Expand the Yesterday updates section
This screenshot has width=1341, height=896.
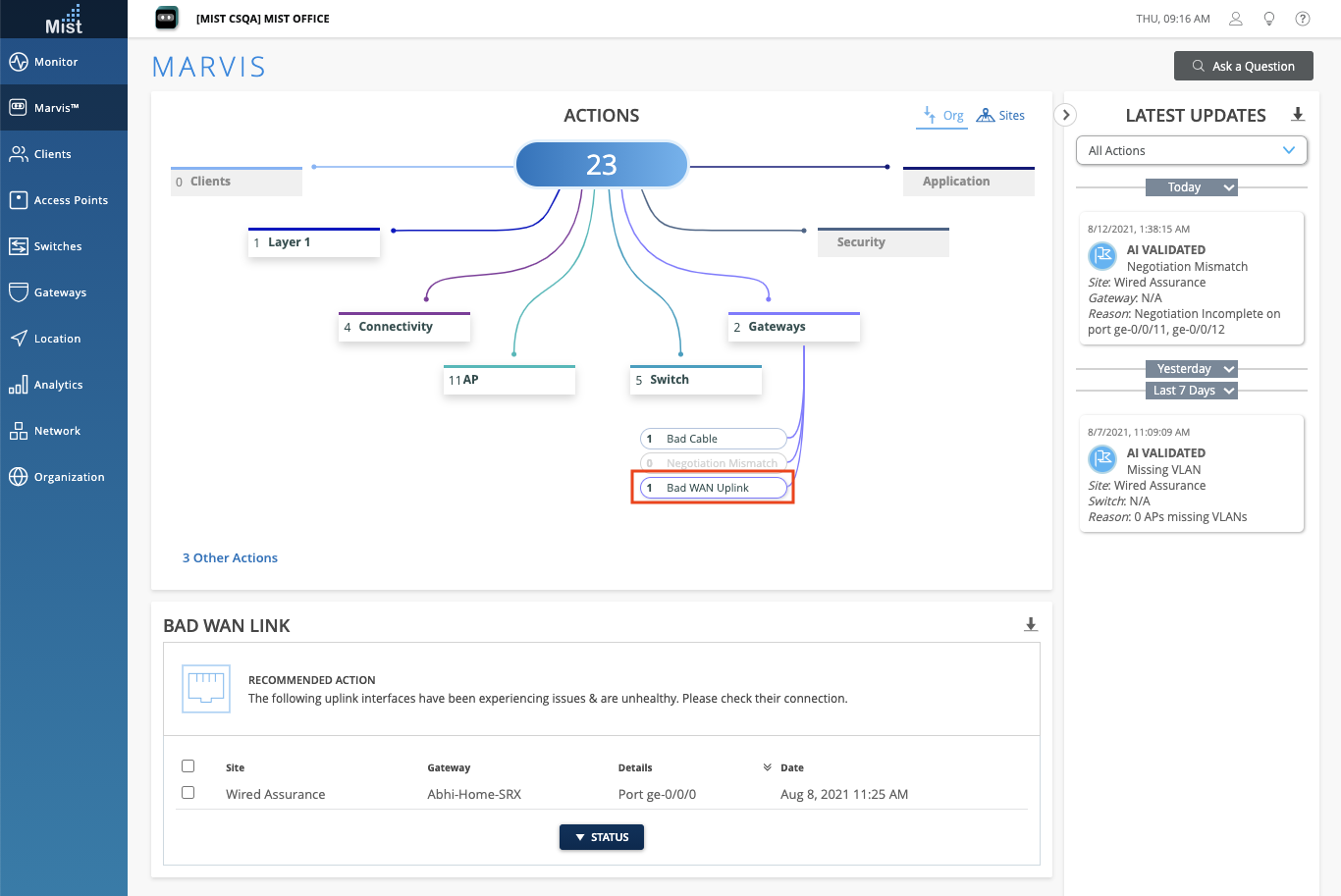tap(1228, 369)
